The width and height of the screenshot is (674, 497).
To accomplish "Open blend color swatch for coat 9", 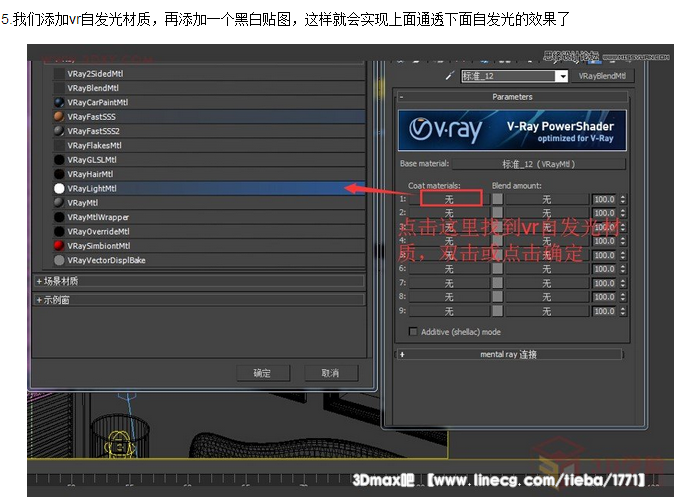I will click(497, 311).
